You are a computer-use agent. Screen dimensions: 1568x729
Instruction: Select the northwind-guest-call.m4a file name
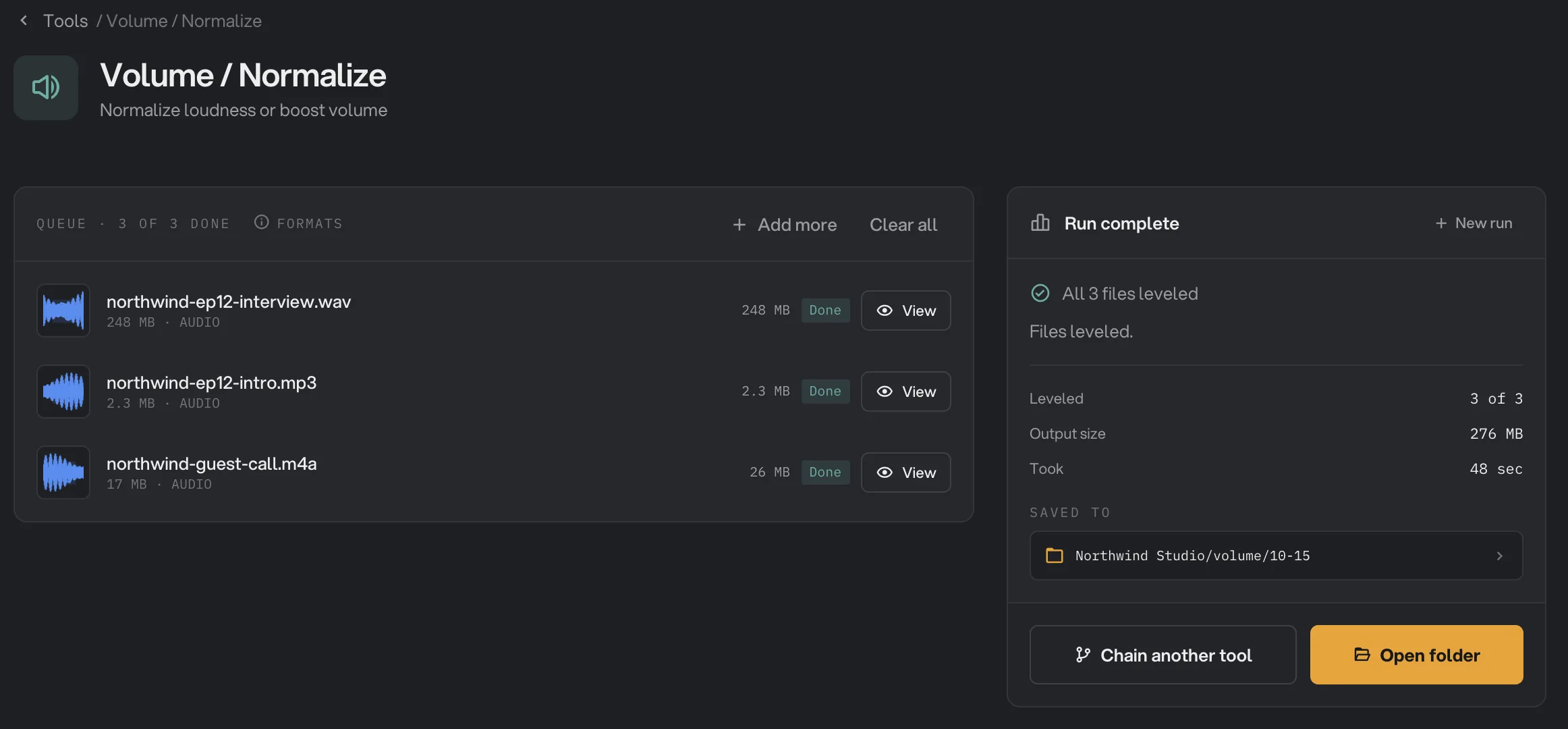pyautogui.click(x=211, y=464)
